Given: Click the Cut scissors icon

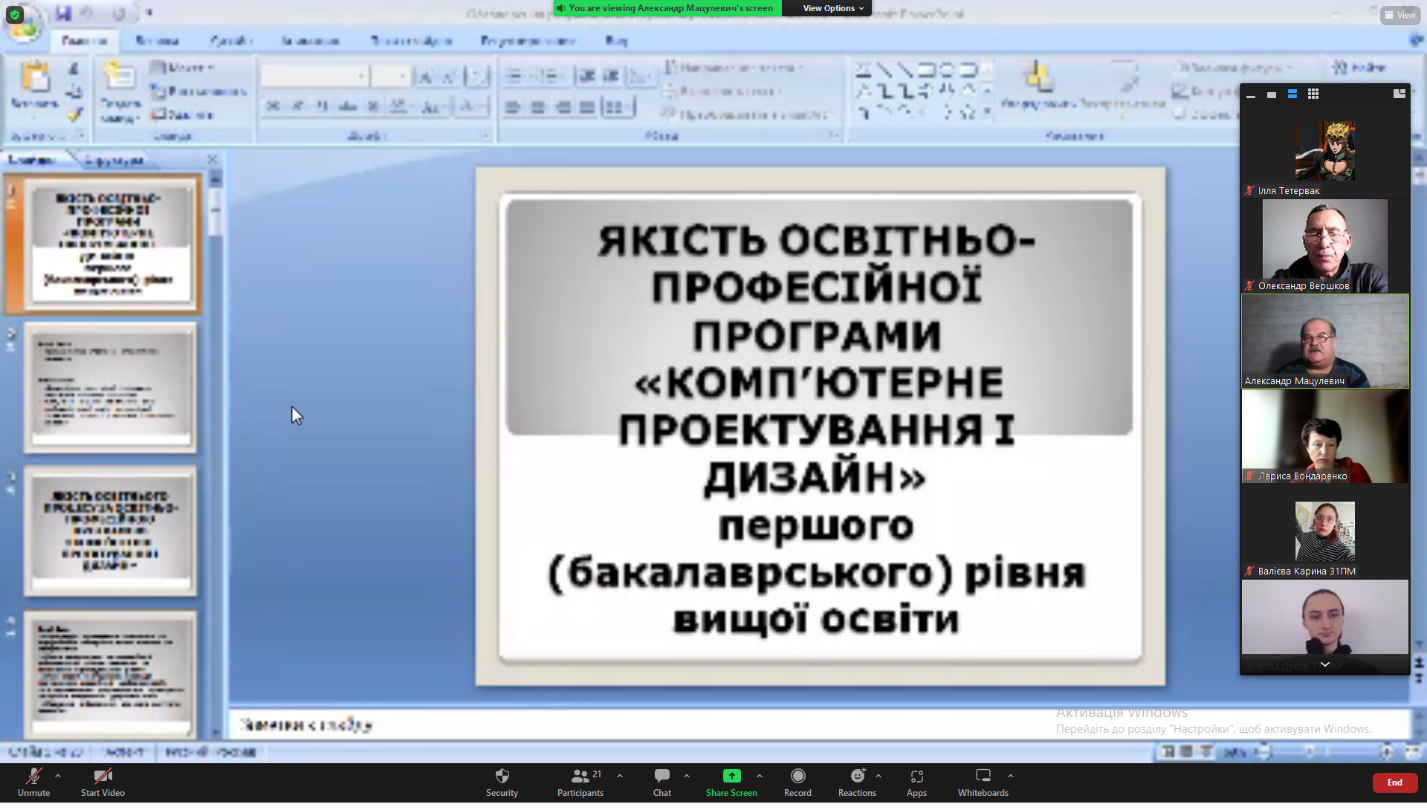Looking at the screenshot, I should point(74,69).
